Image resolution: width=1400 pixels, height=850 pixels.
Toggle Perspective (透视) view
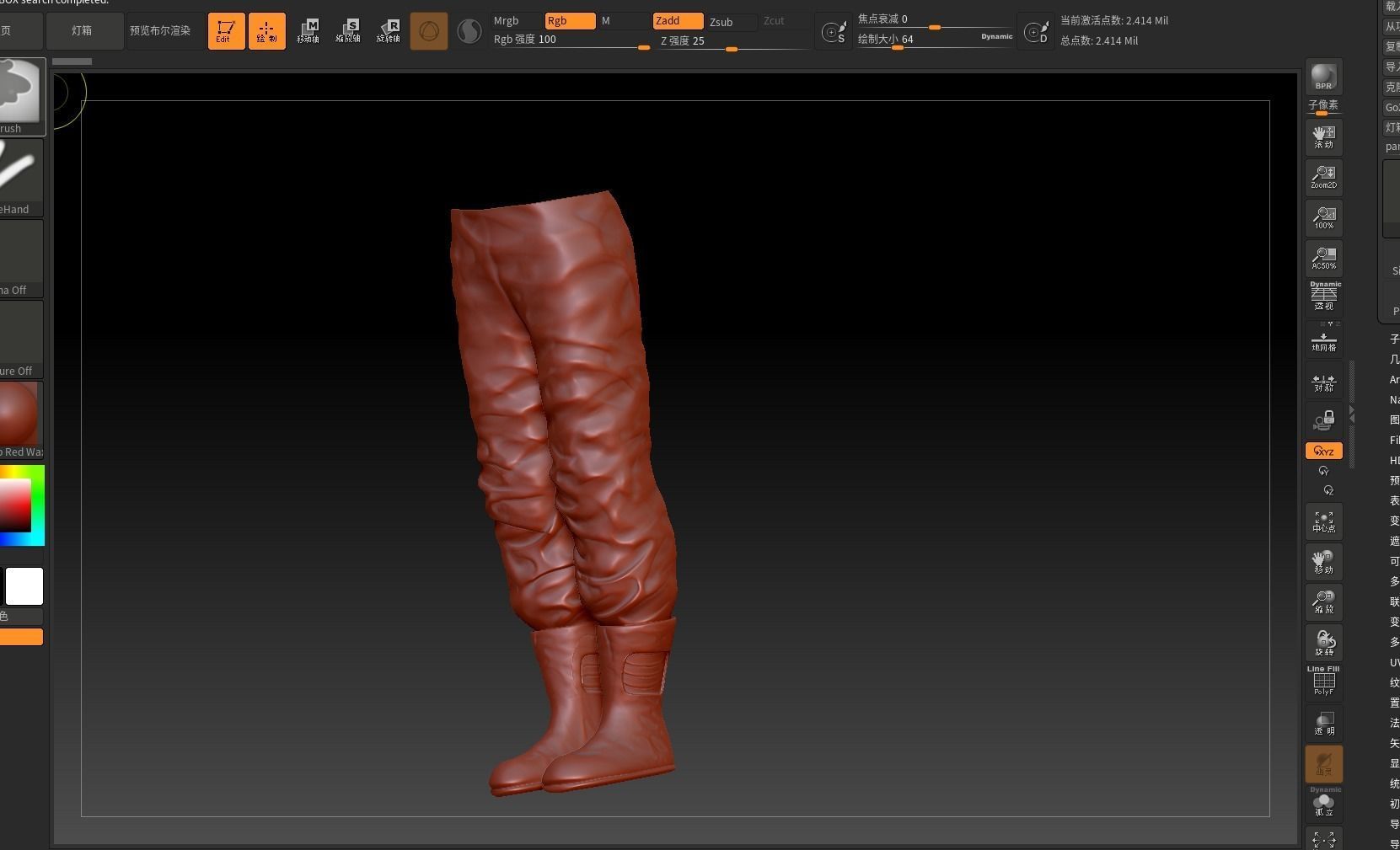[x=1323, y=297]
